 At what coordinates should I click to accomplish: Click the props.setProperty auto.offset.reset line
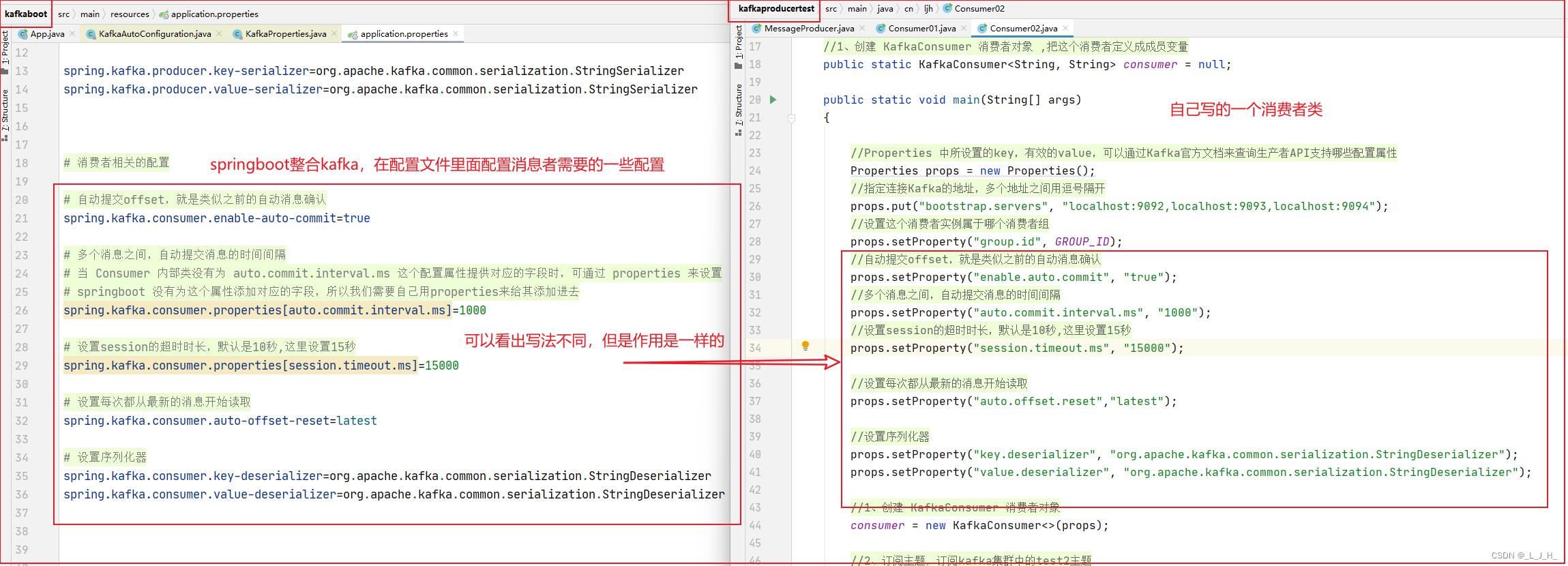click(1014, 402)
